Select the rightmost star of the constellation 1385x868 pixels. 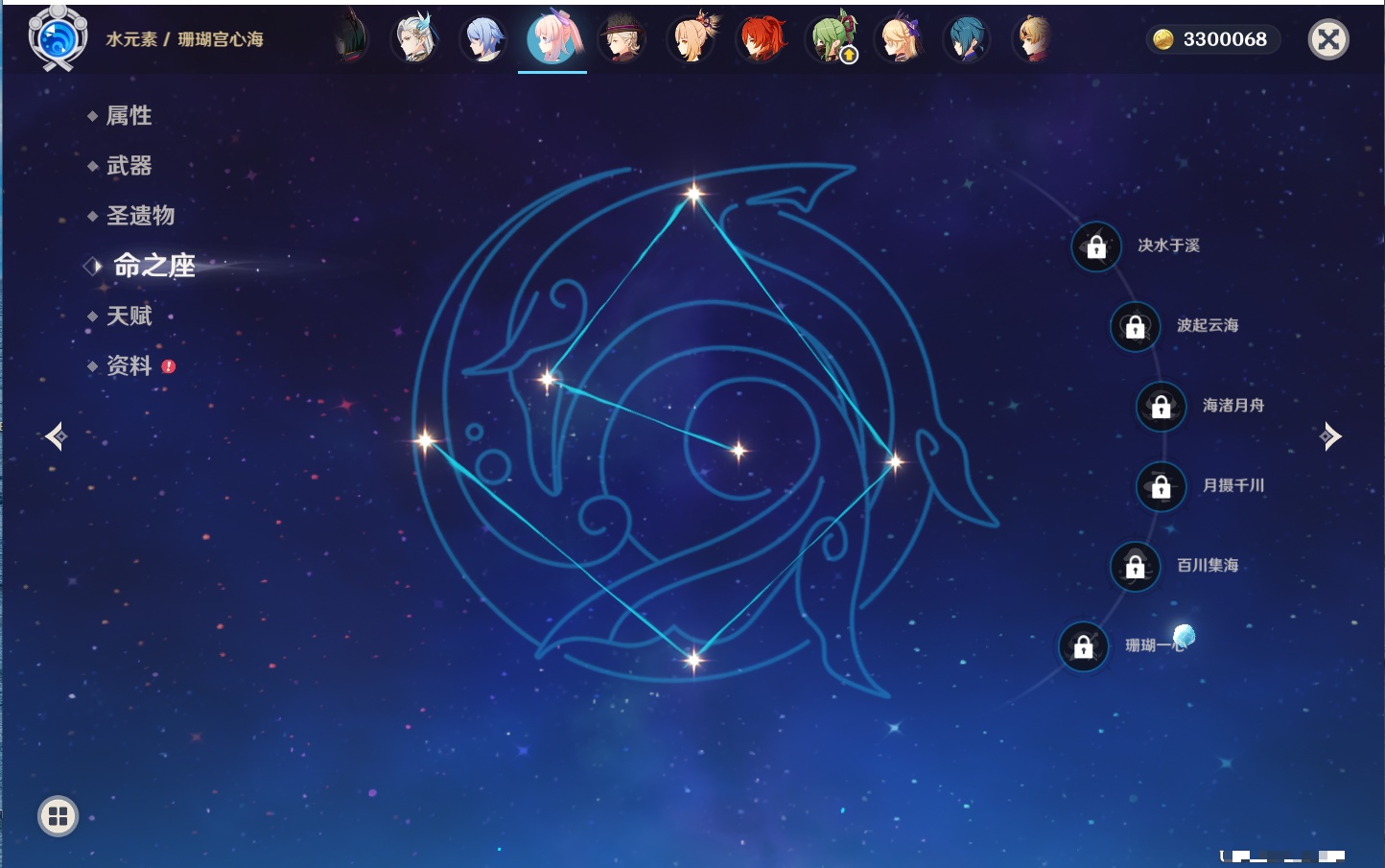pos(895,462)
